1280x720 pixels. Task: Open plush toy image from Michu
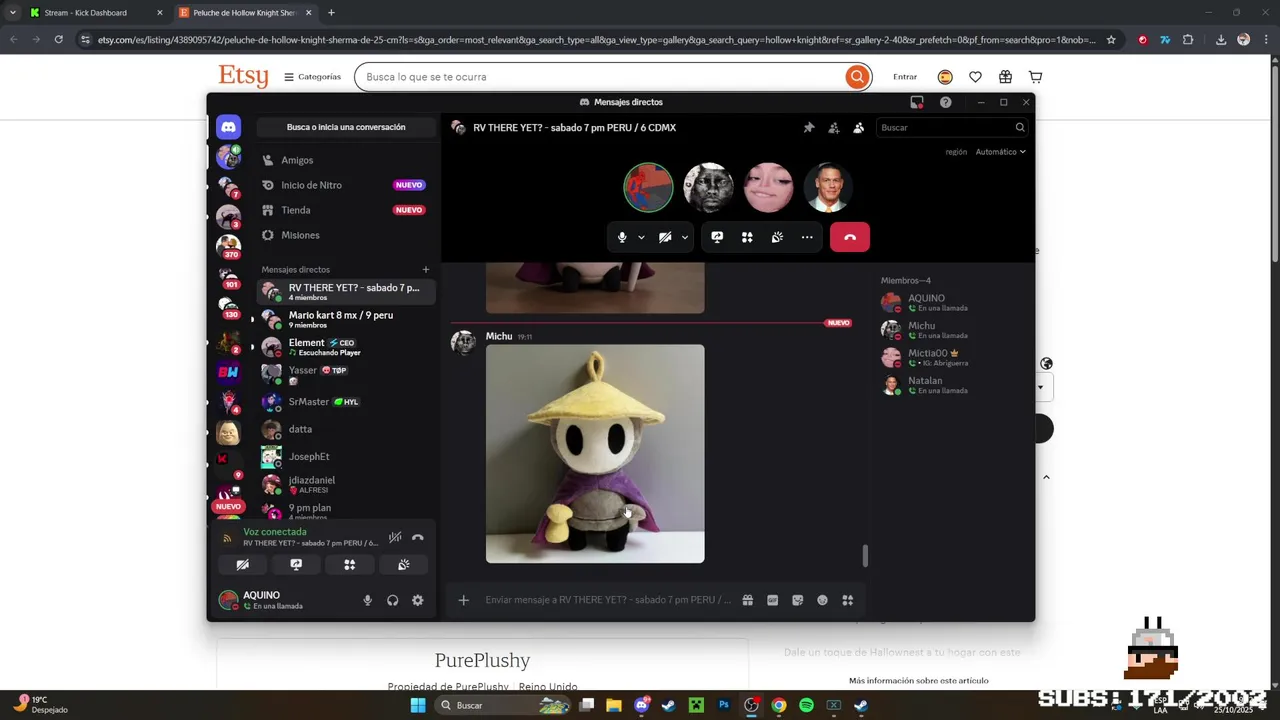click(595, 454)
